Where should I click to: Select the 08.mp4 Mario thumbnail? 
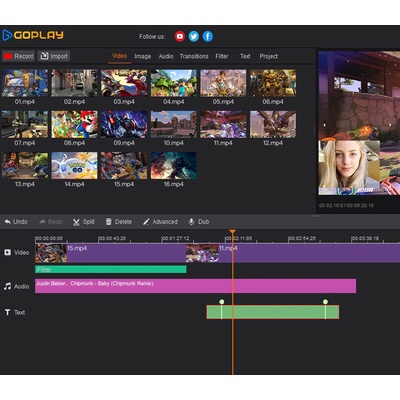point(74,124)
